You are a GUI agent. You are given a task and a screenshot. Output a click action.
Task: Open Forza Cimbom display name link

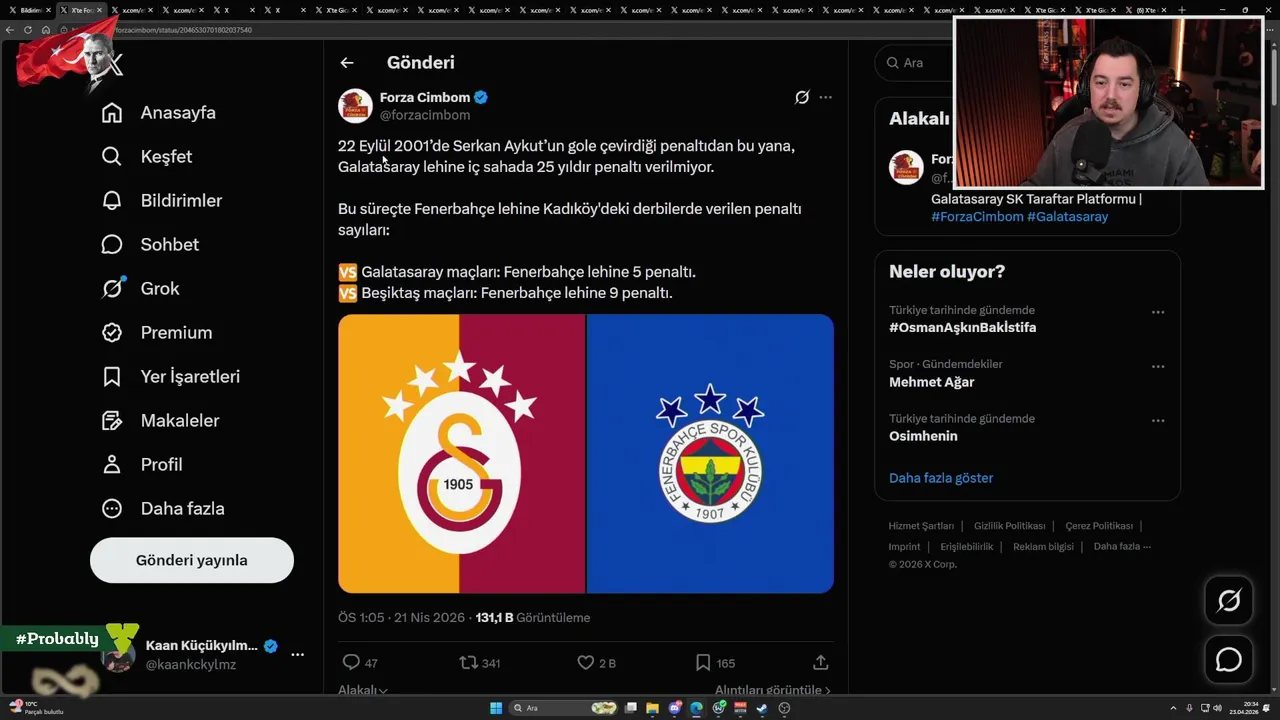click(425, 98)
